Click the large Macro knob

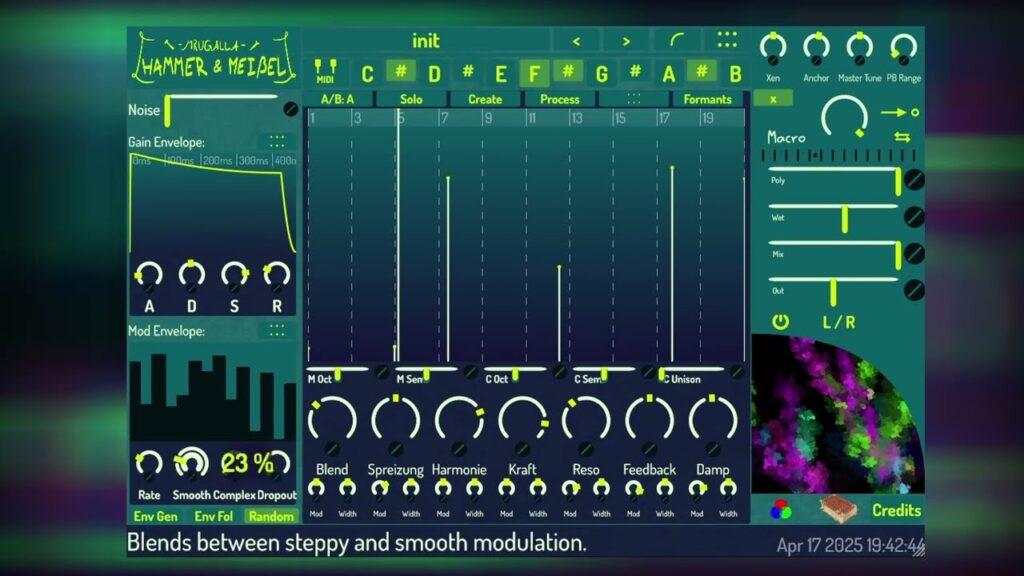845,118
